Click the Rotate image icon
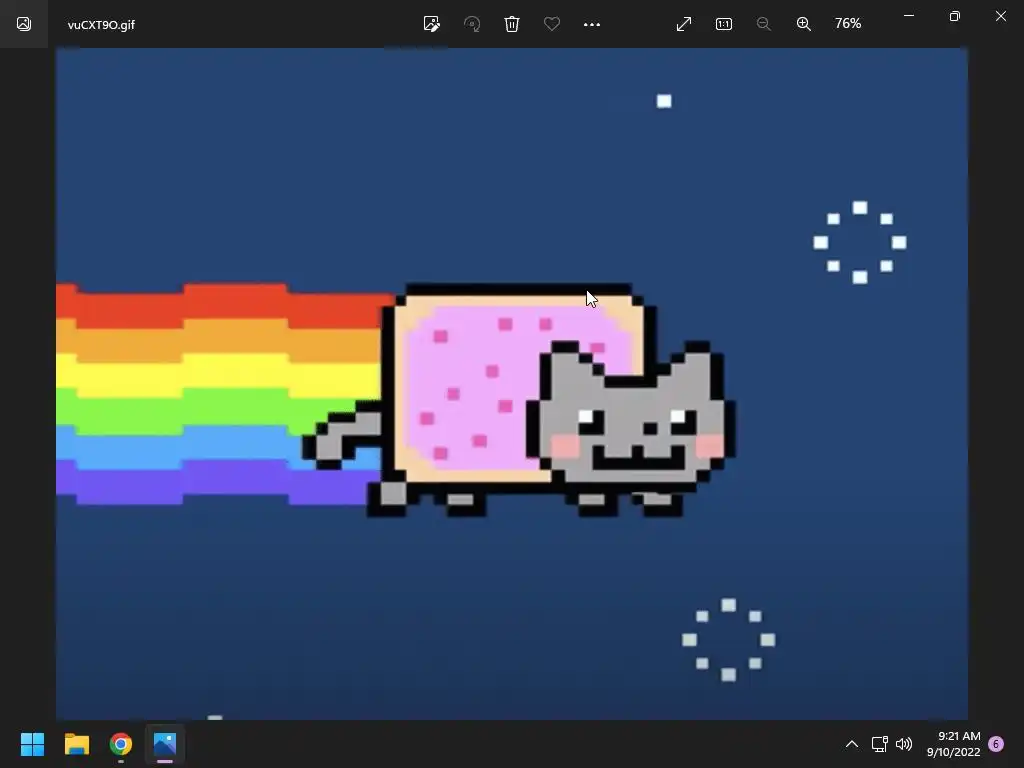The image size is (1024, 768). point(472,24)
